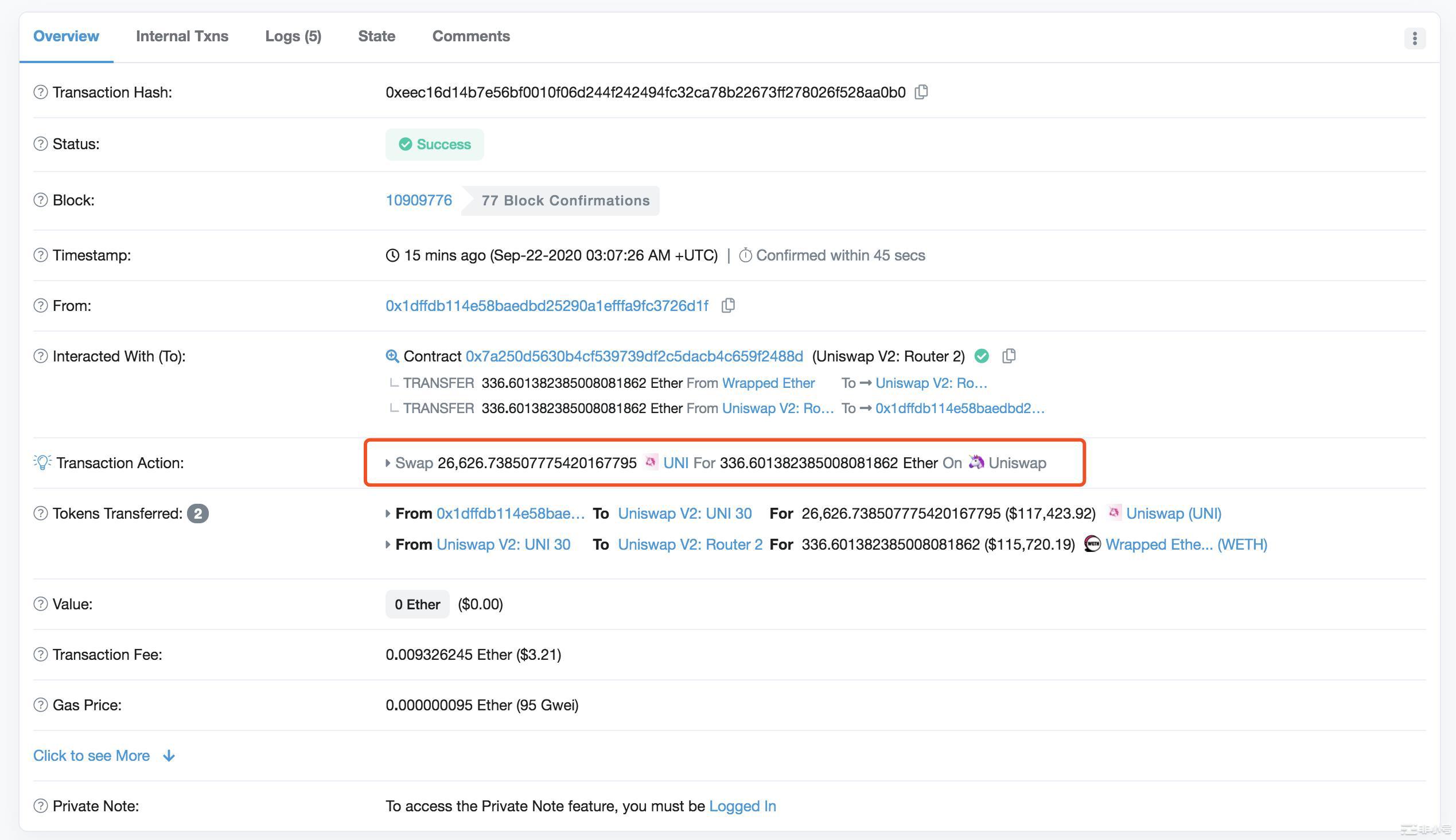1456x840 pixels.
Task: Open the Logs (5) tab
Action: [293, 36]
